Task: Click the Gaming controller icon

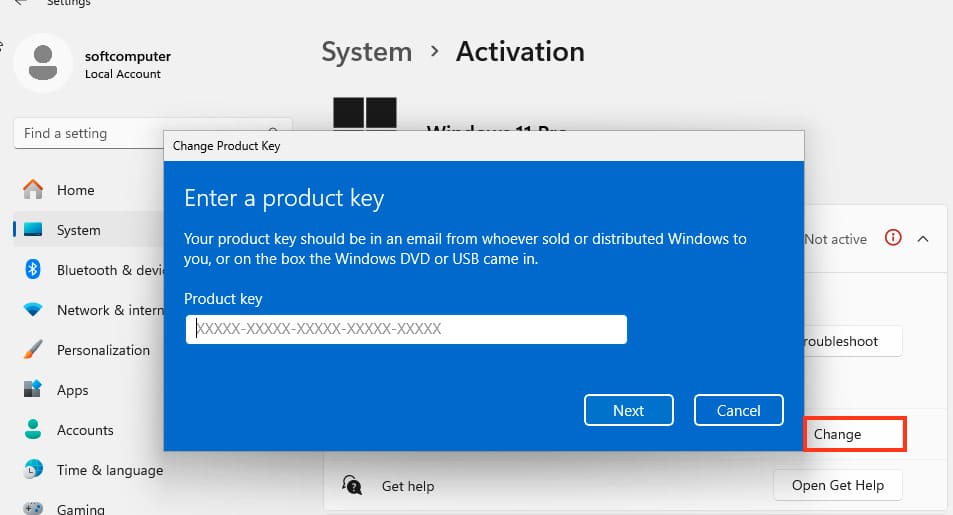Action: 33,508
